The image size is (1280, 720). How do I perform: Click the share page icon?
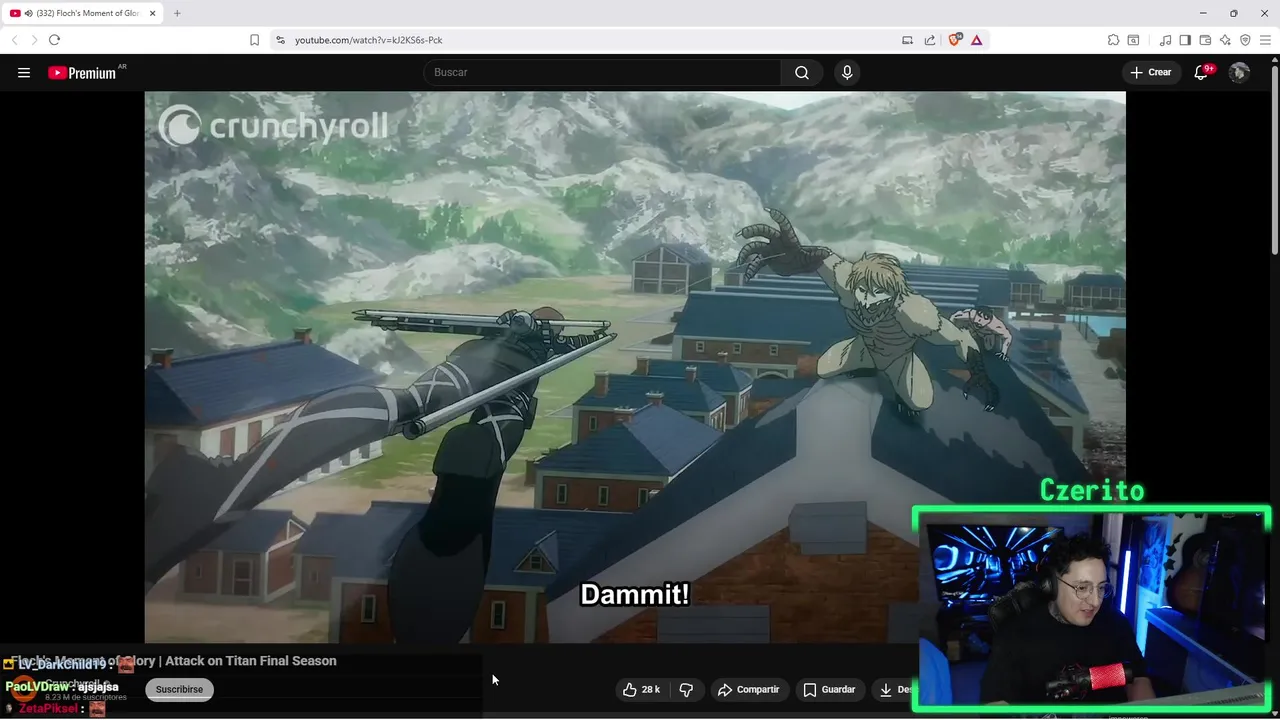click(x=930, y=40)
